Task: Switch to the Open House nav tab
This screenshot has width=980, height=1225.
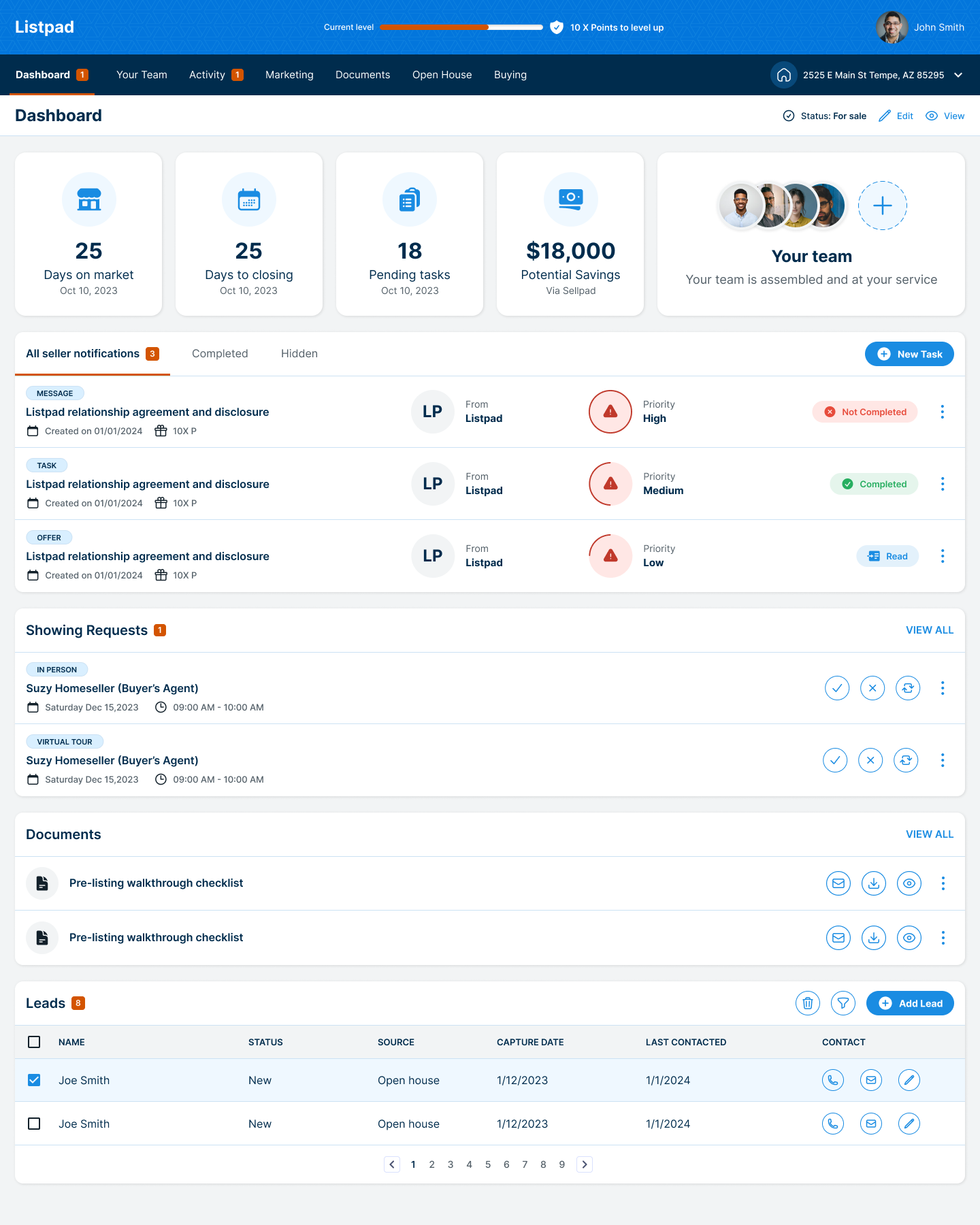Action: click(442, 75)
